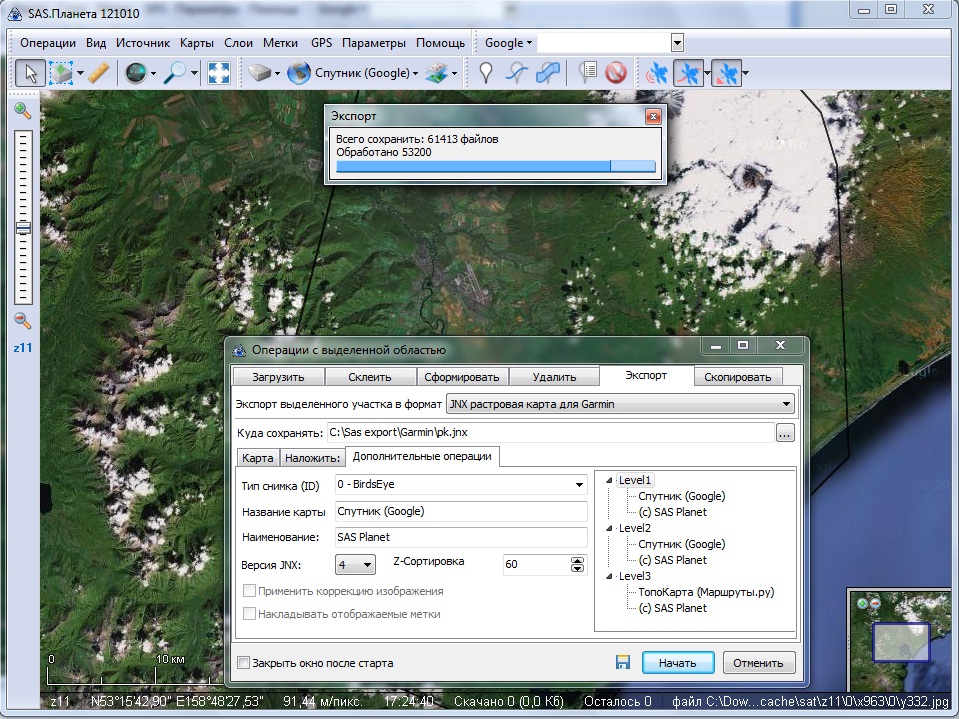Image resolution: width=959 pixels, height=719 pixels.
Task: Enable 'Закрыть окно после старта' checkbox
Action: click(x=243, y=663)
